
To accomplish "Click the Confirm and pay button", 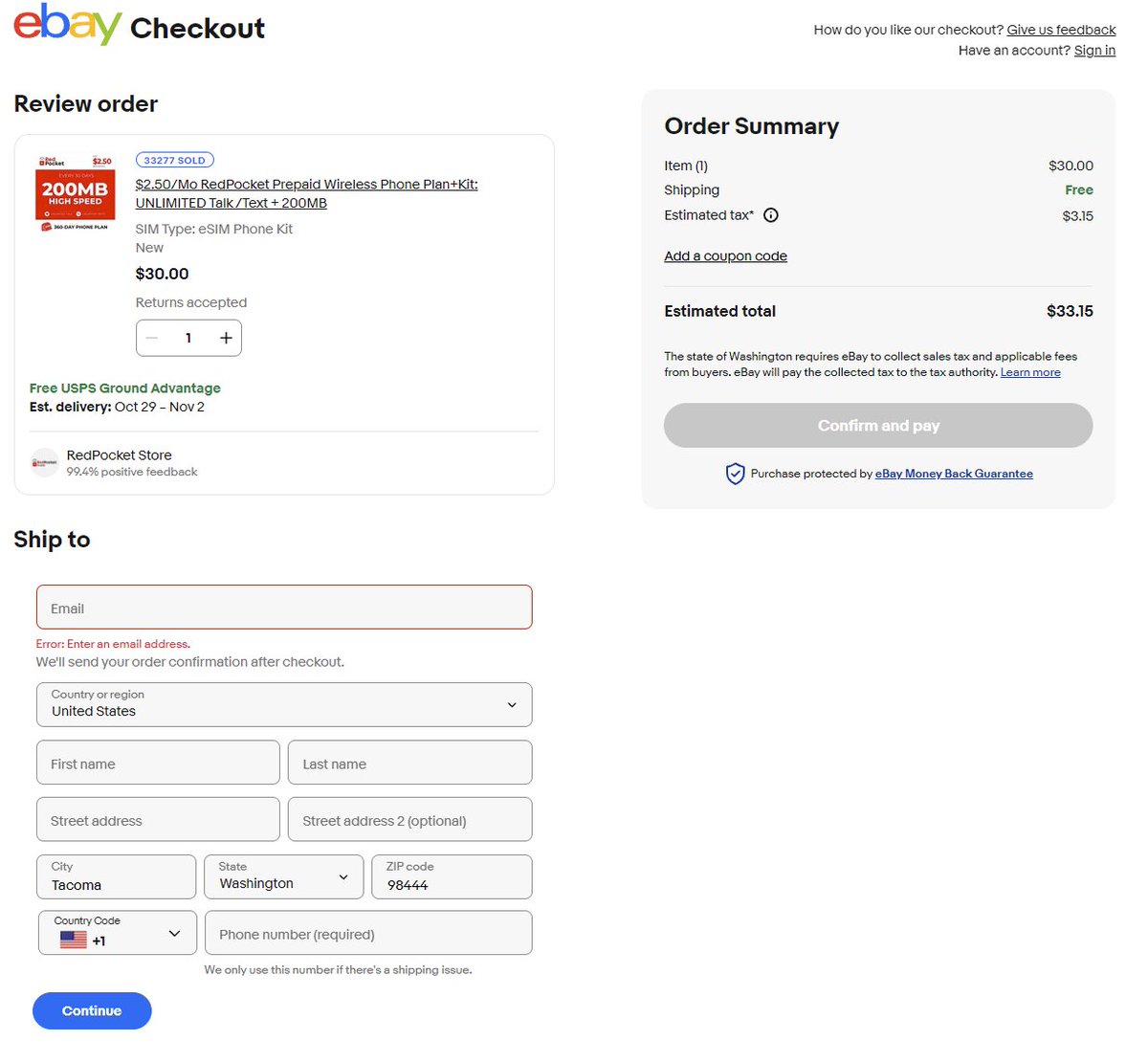I will tap(878, 426).
